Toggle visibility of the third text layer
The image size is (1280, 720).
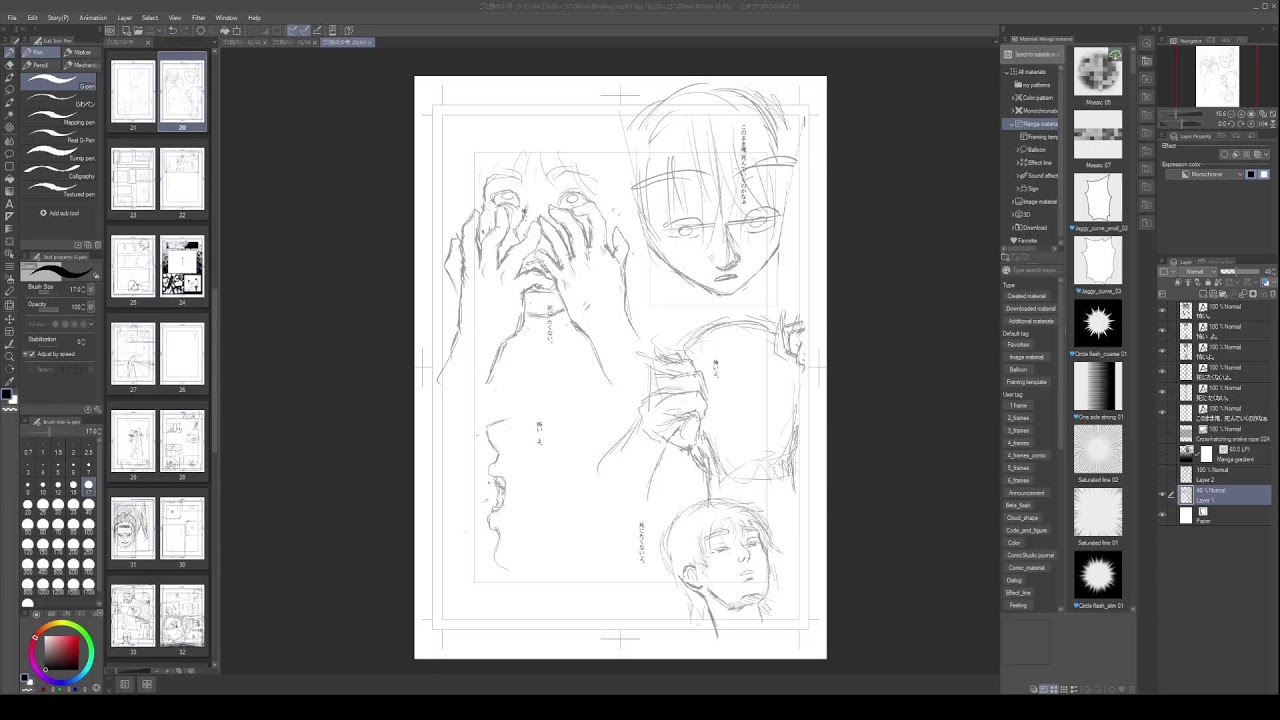click(x=1162, y=351)
